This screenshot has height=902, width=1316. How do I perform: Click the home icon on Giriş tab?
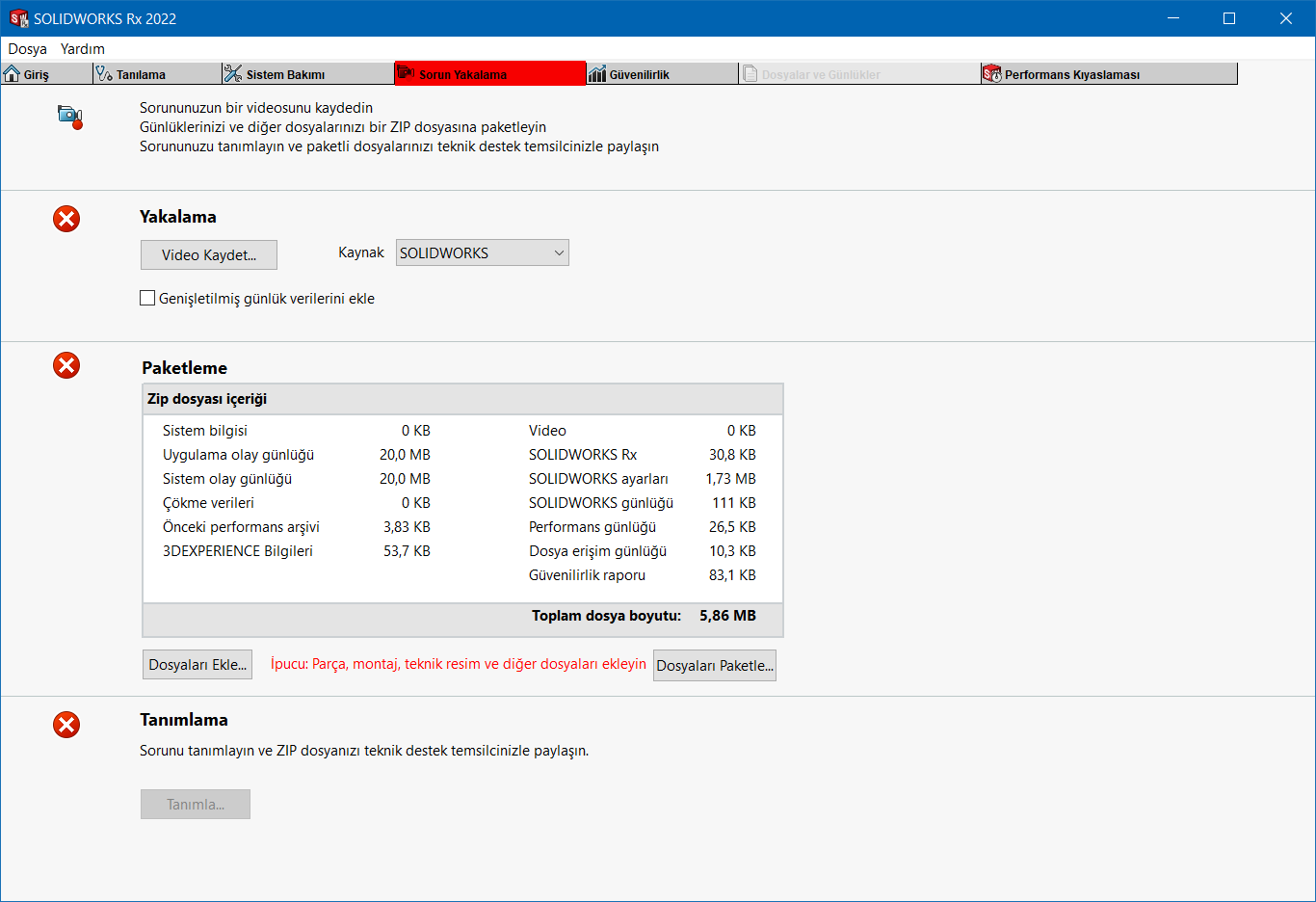tap(12, 73)
